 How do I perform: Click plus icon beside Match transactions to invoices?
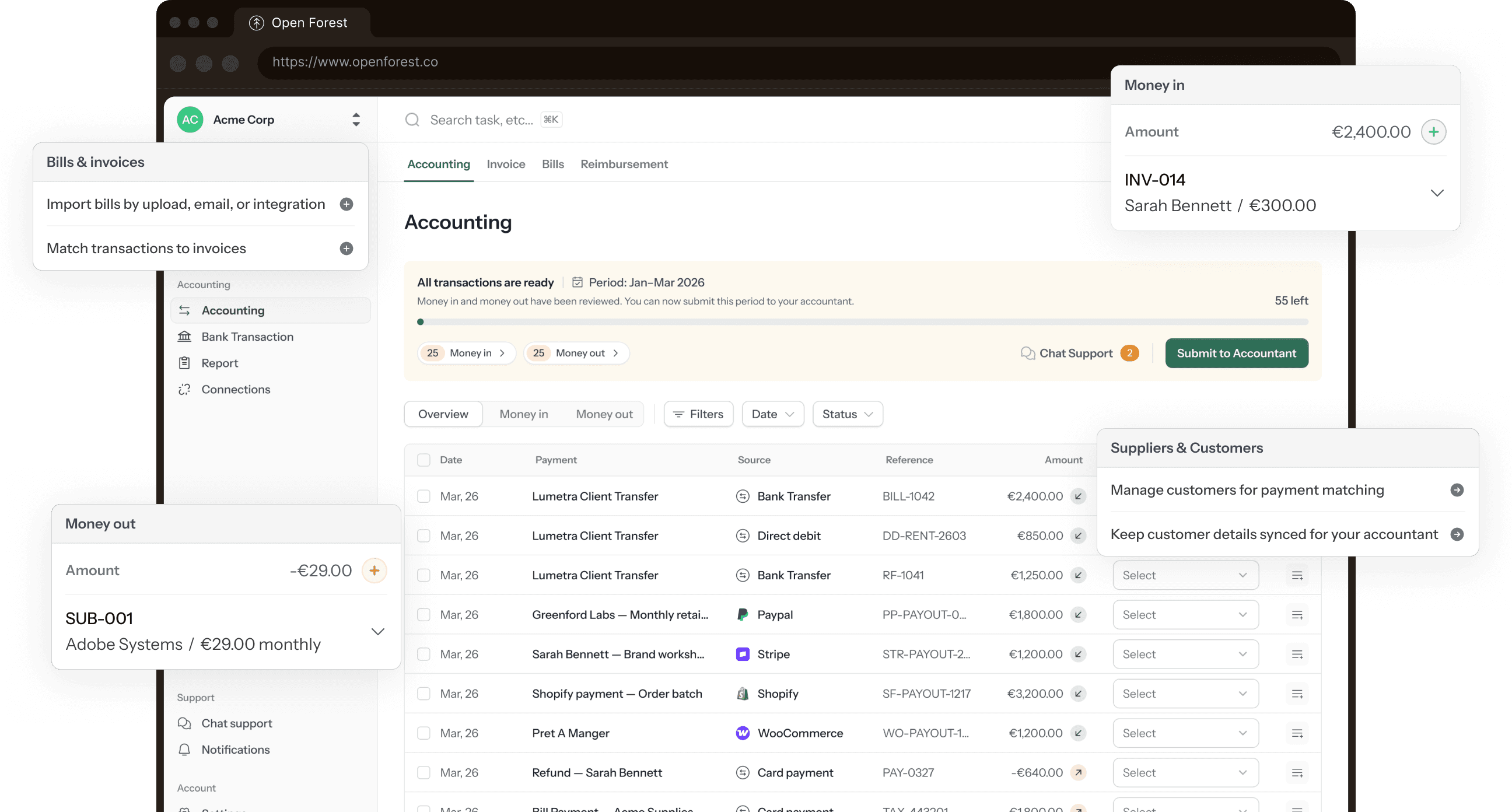point(346,249)
